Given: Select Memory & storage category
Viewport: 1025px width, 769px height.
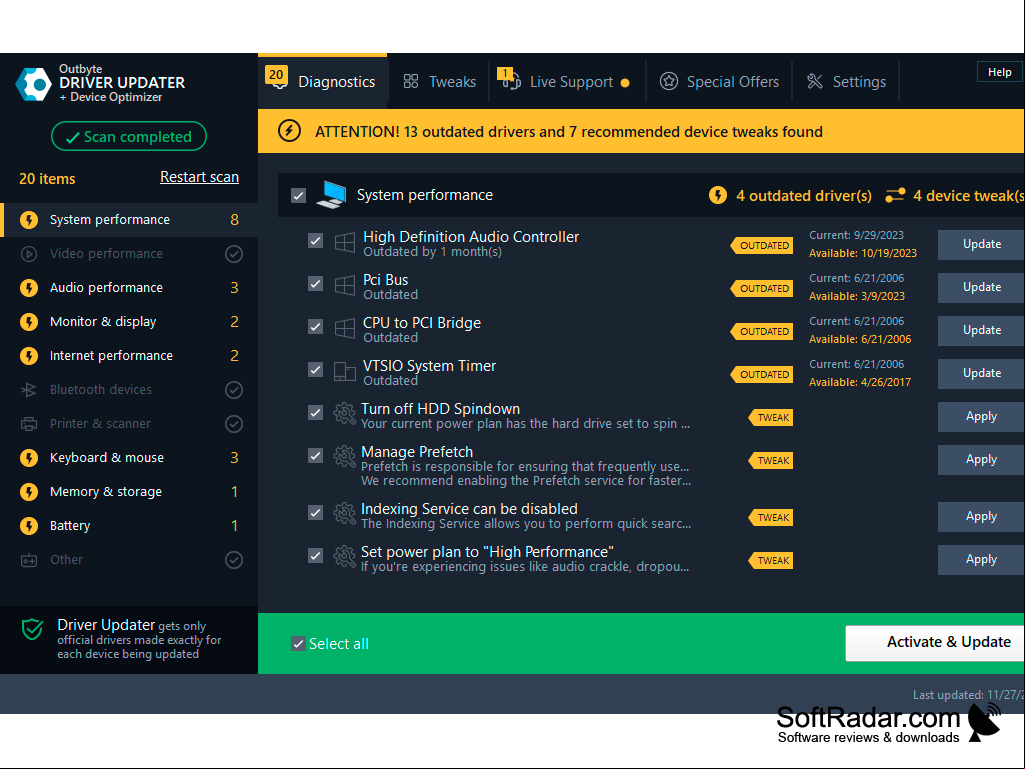Looking at the screenshot, I should point(129,492).
